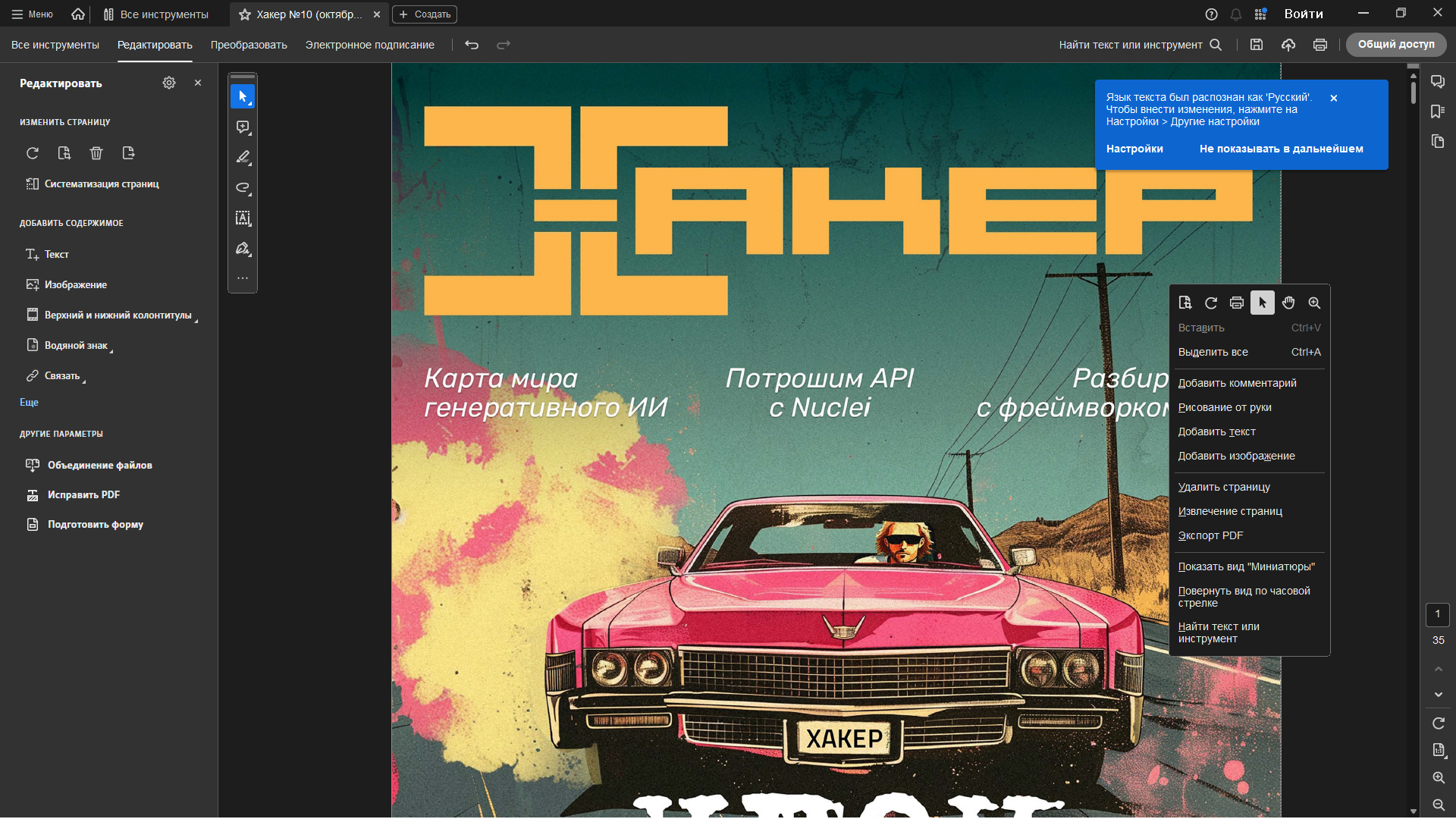Go to next page chevron down
Image resolution: width=1456 pixels, height=819 pixels.
pyautogui.click(x=1439, y=695)
